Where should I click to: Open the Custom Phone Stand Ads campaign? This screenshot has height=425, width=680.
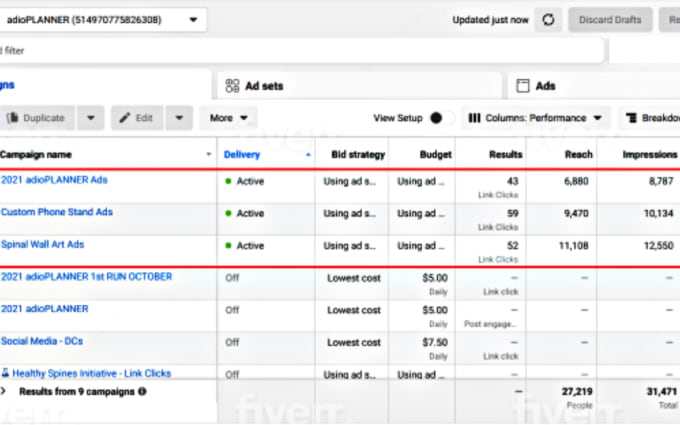pos(57,212)
